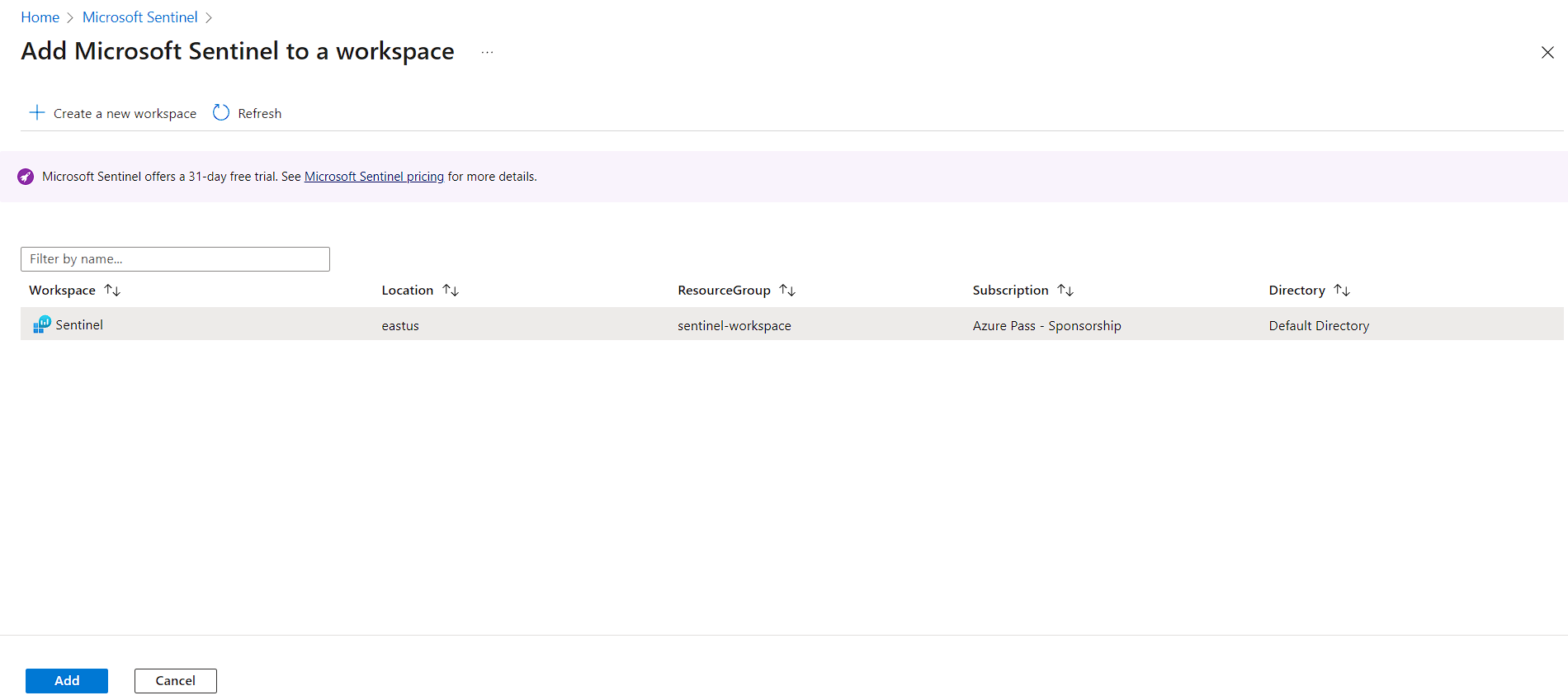The height and width of the screenshot is (700, 1568).
Task: Select the Sentinel workspace name
Action: (79, 325)
